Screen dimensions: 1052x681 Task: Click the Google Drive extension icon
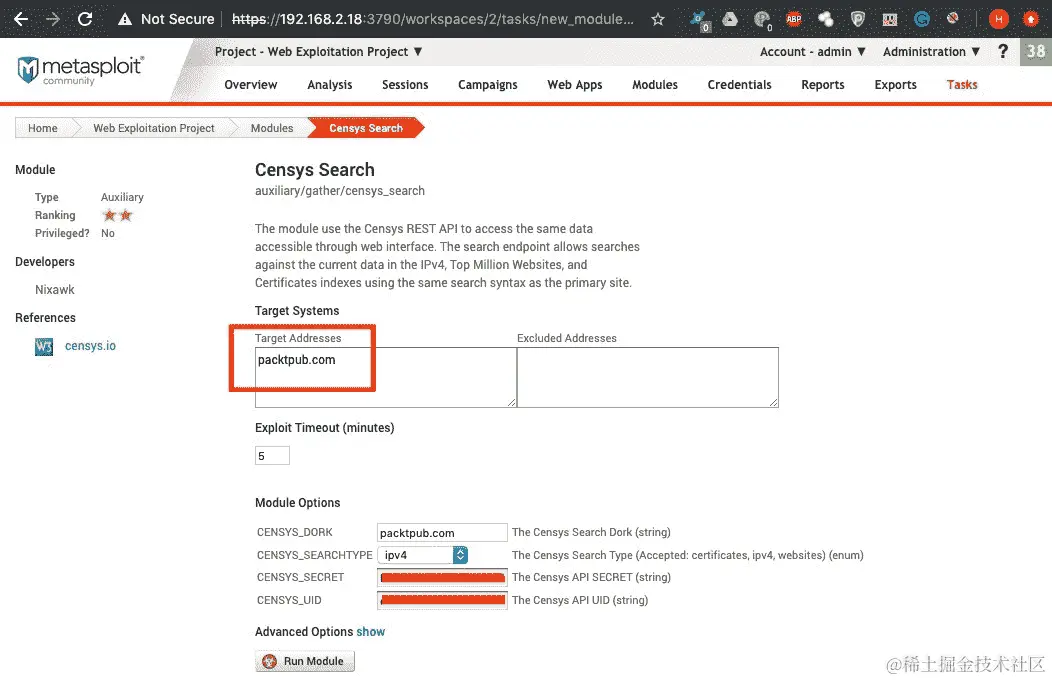click(730, 19)
